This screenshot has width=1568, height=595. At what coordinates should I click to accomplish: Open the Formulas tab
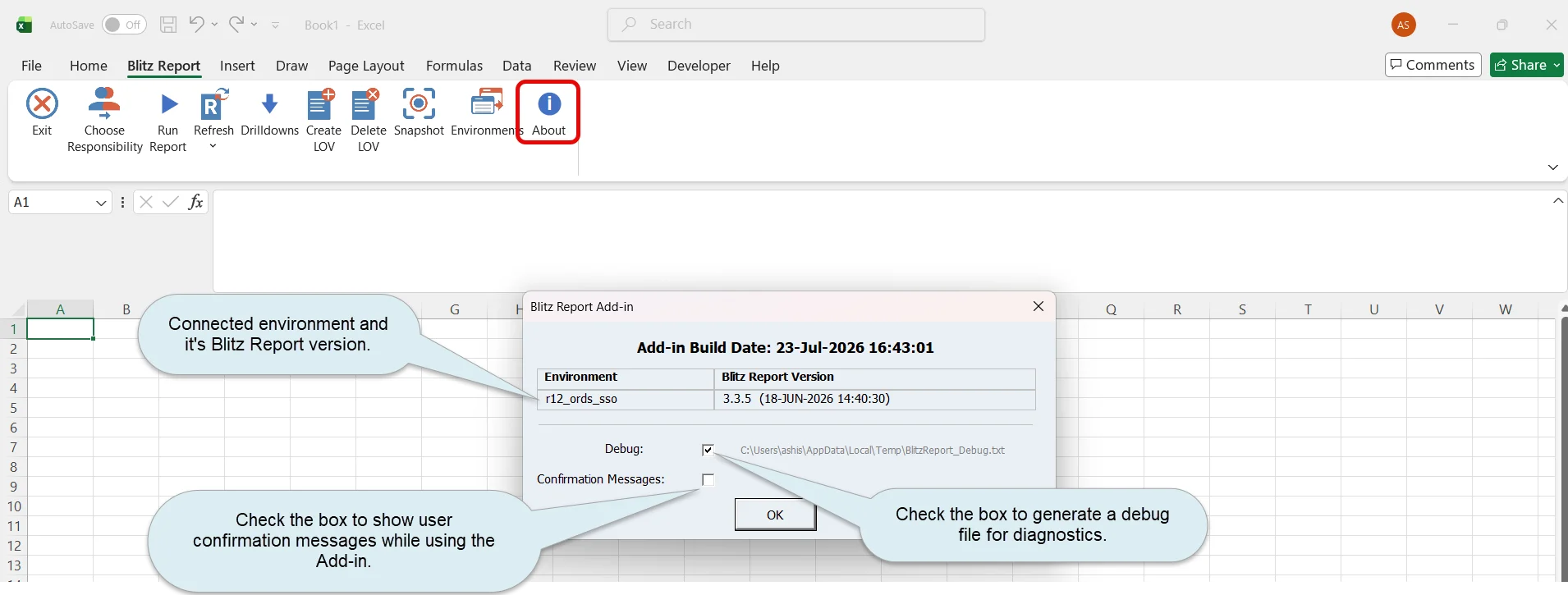[x=454, y=66]
